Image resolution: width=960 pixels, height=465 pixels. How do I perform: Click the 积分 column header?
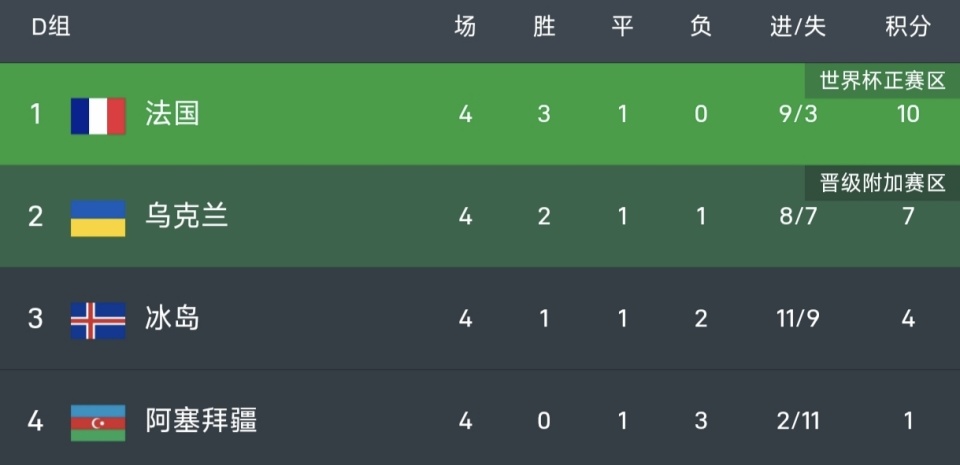[x=907, y=28]
